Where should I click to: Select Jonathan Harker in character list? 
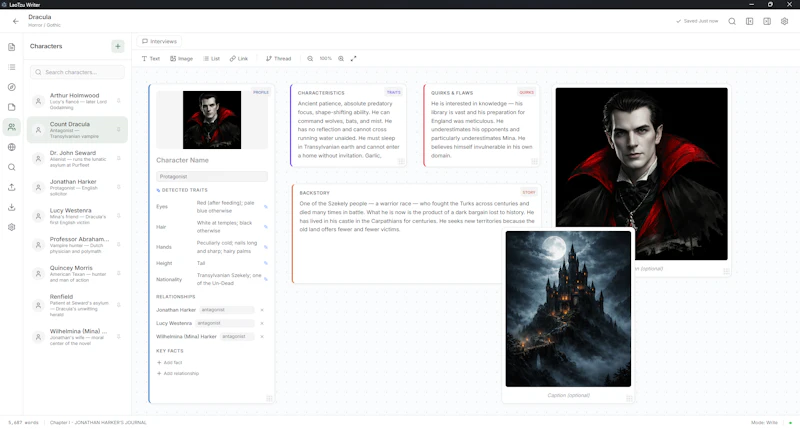click(78, 187)
